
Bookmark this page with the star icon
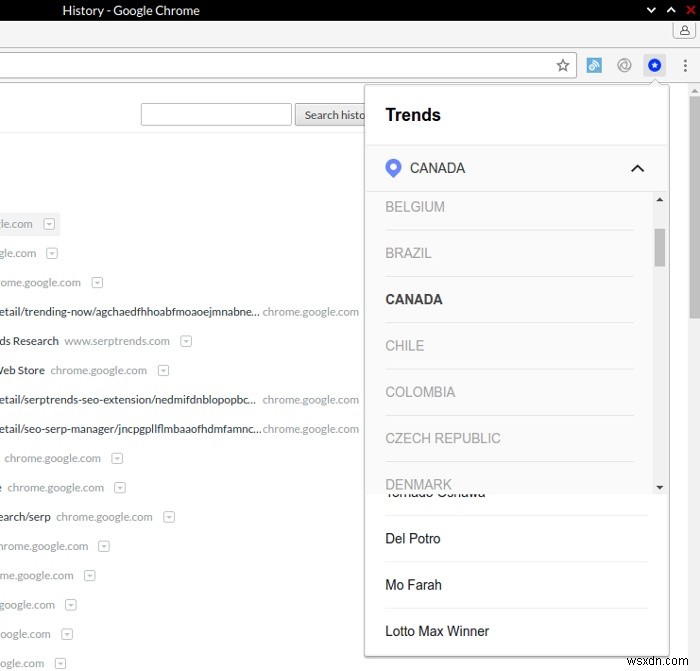click(562, 66)
